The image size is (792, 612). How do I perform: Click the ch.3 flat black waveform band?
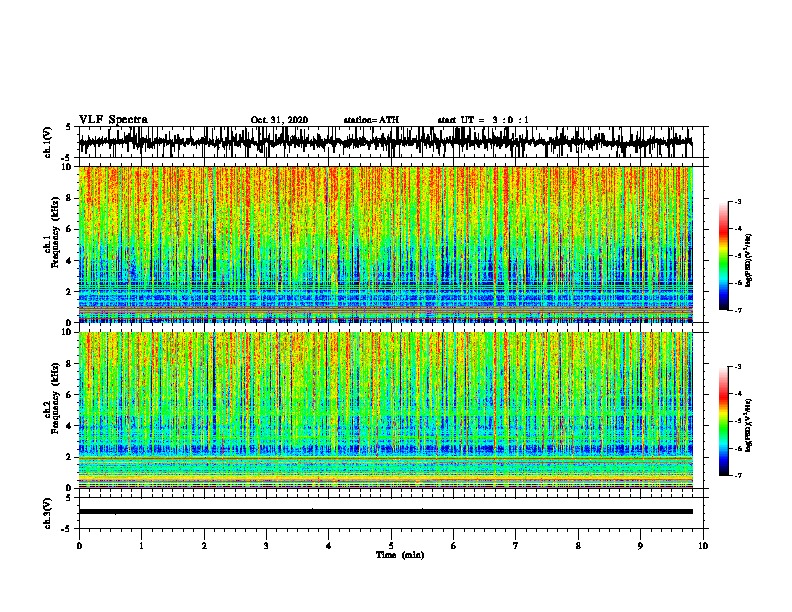[386, 512]
